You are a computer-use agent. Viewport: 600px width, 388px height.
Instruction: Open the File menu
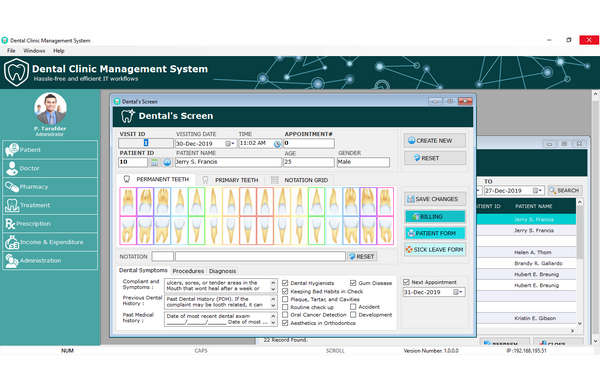[11, 51]
